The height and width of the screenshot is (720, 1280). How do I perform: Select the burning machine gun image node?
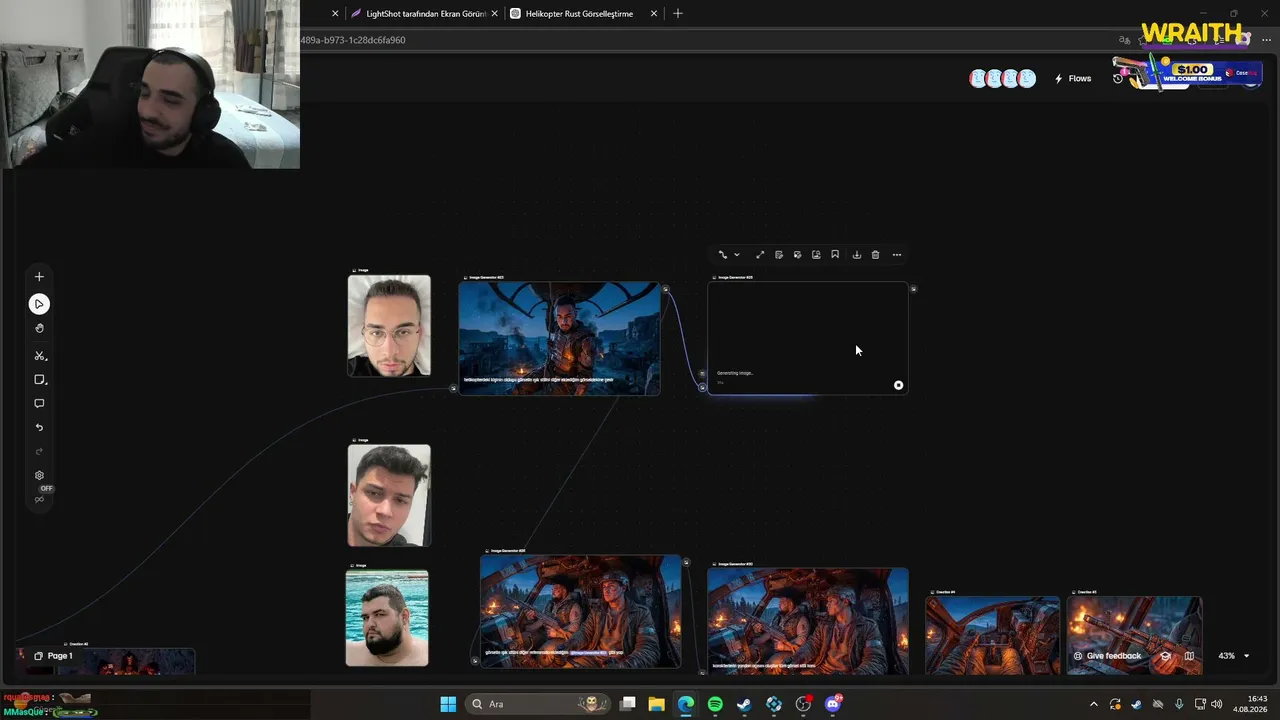pos(1134,635)
